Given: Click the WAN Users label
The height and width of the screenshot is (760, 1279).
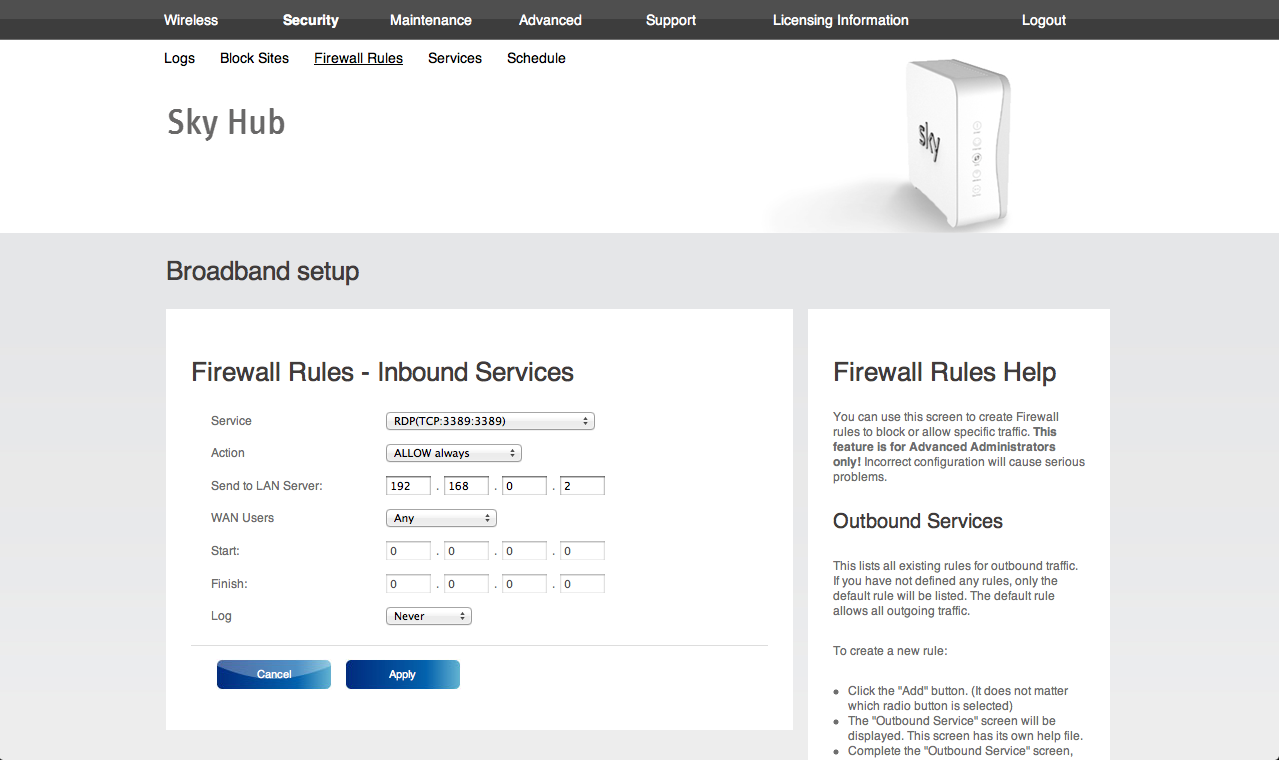Looking at the screenshot, I should point(242,518).
